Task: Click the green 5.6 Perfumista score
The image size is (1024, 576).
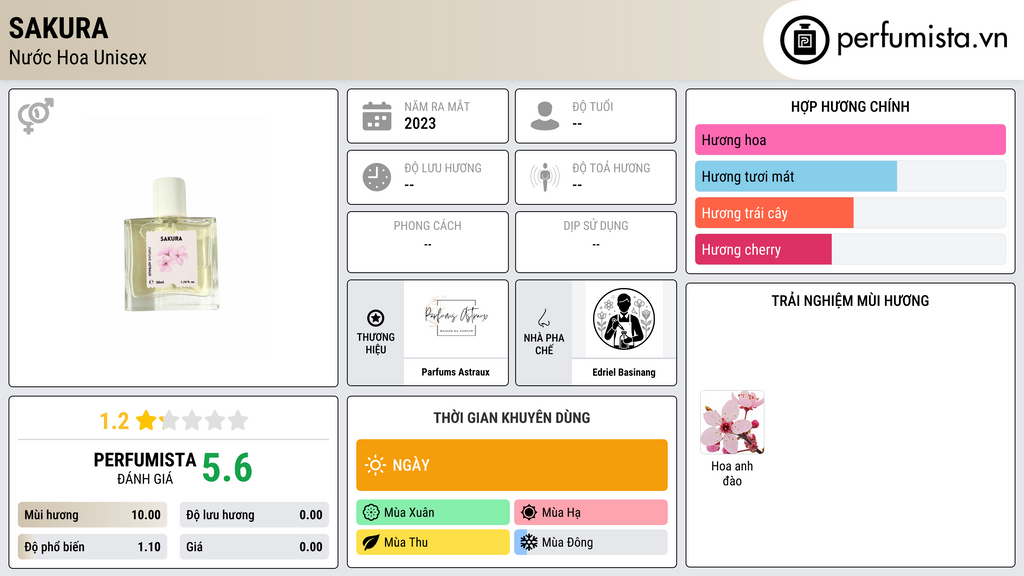Action: click(x=227, y=468)
